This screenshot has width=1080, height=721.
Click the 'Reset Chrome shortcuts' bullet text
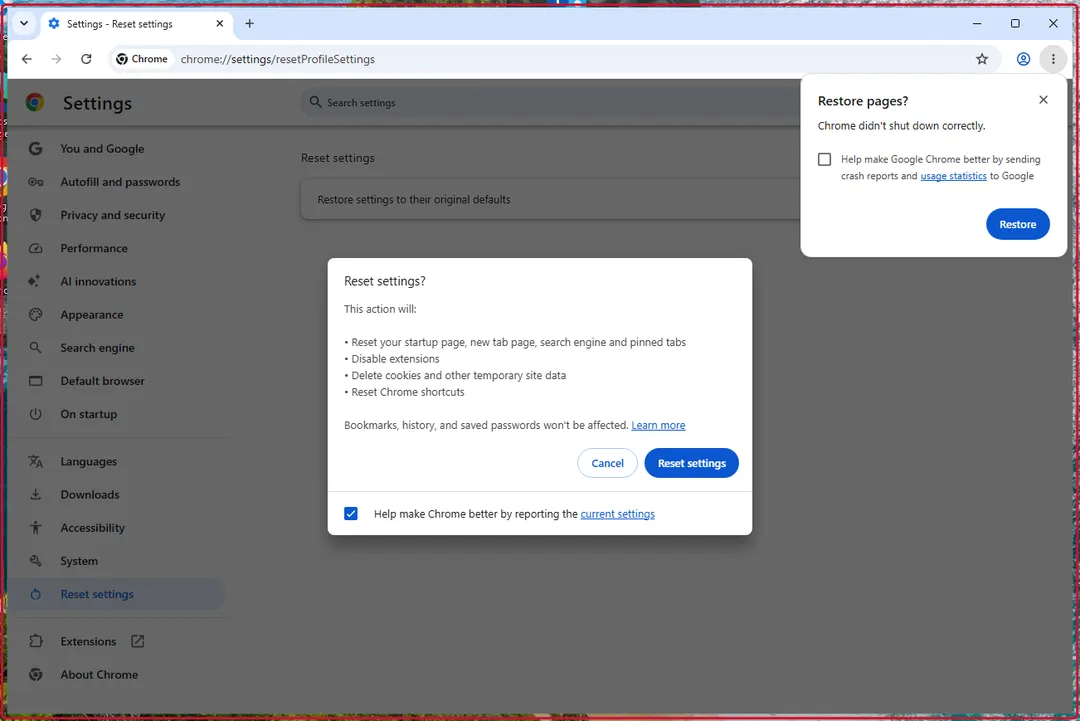click(408, 393)
